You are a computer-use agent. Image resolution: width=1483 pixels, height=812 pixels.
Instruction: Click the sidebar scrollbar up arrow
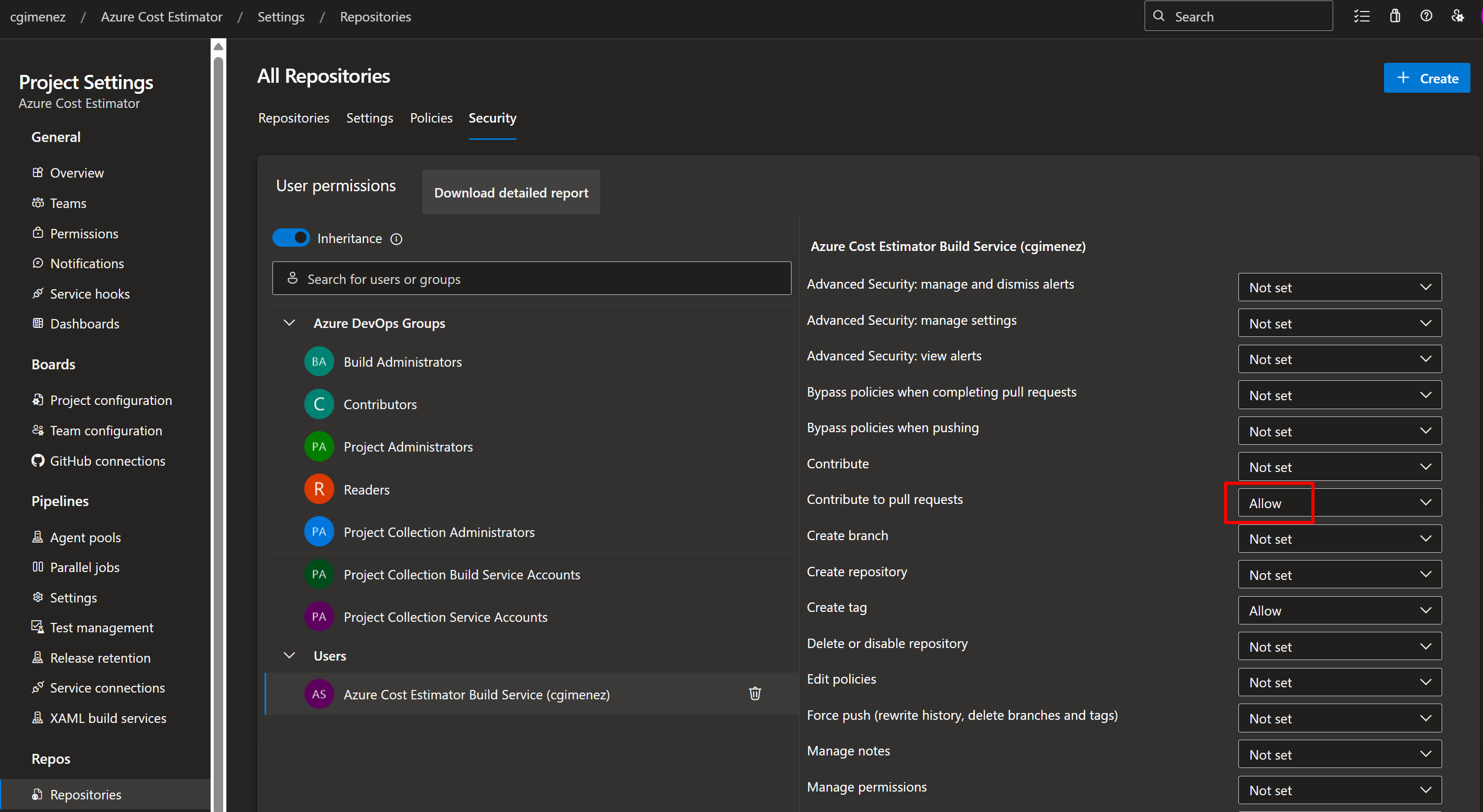pos(218,46)
